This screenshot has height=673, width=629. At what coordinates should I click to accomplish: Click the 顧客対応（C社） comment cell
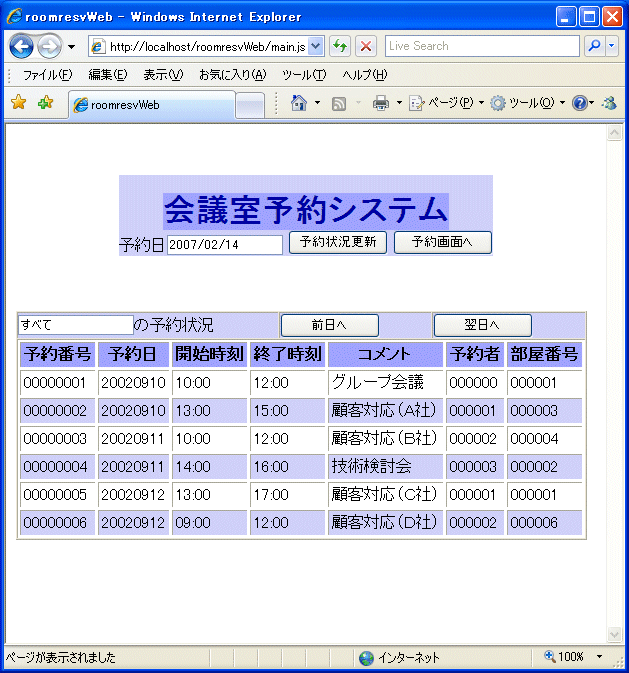[385, 494]
